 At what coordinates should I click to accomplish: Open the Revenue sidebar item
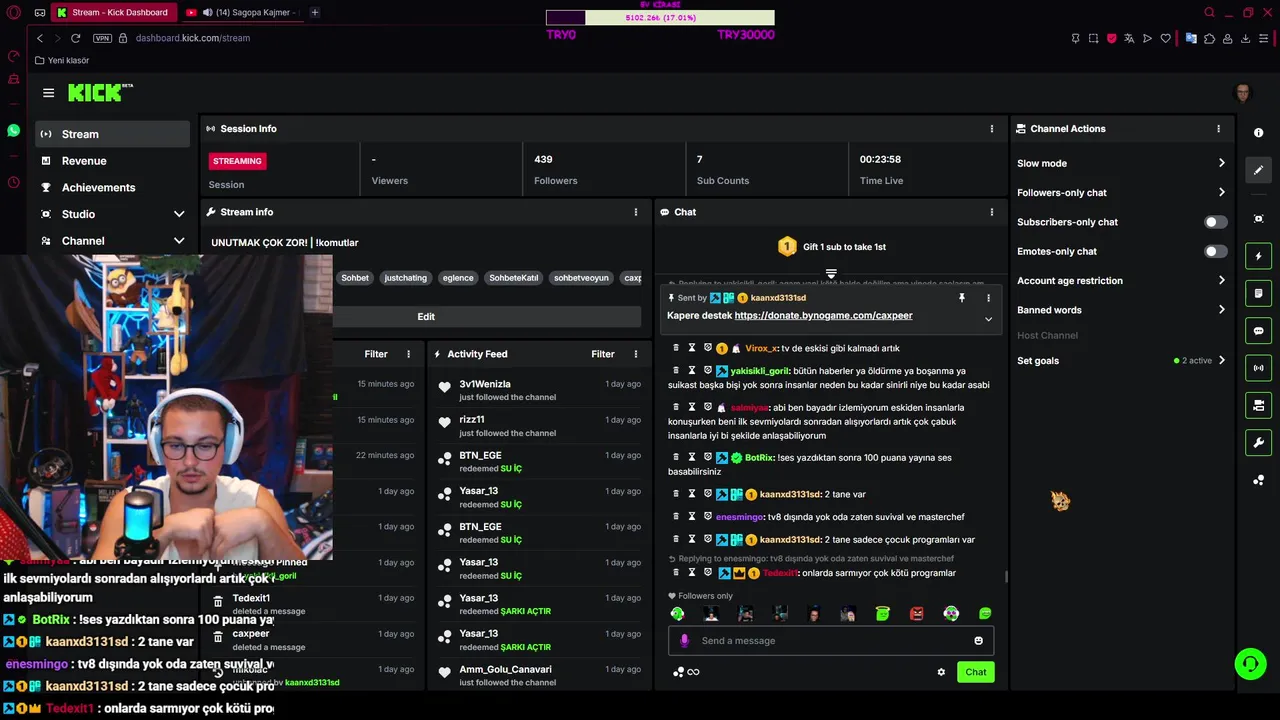pos(112,161)
